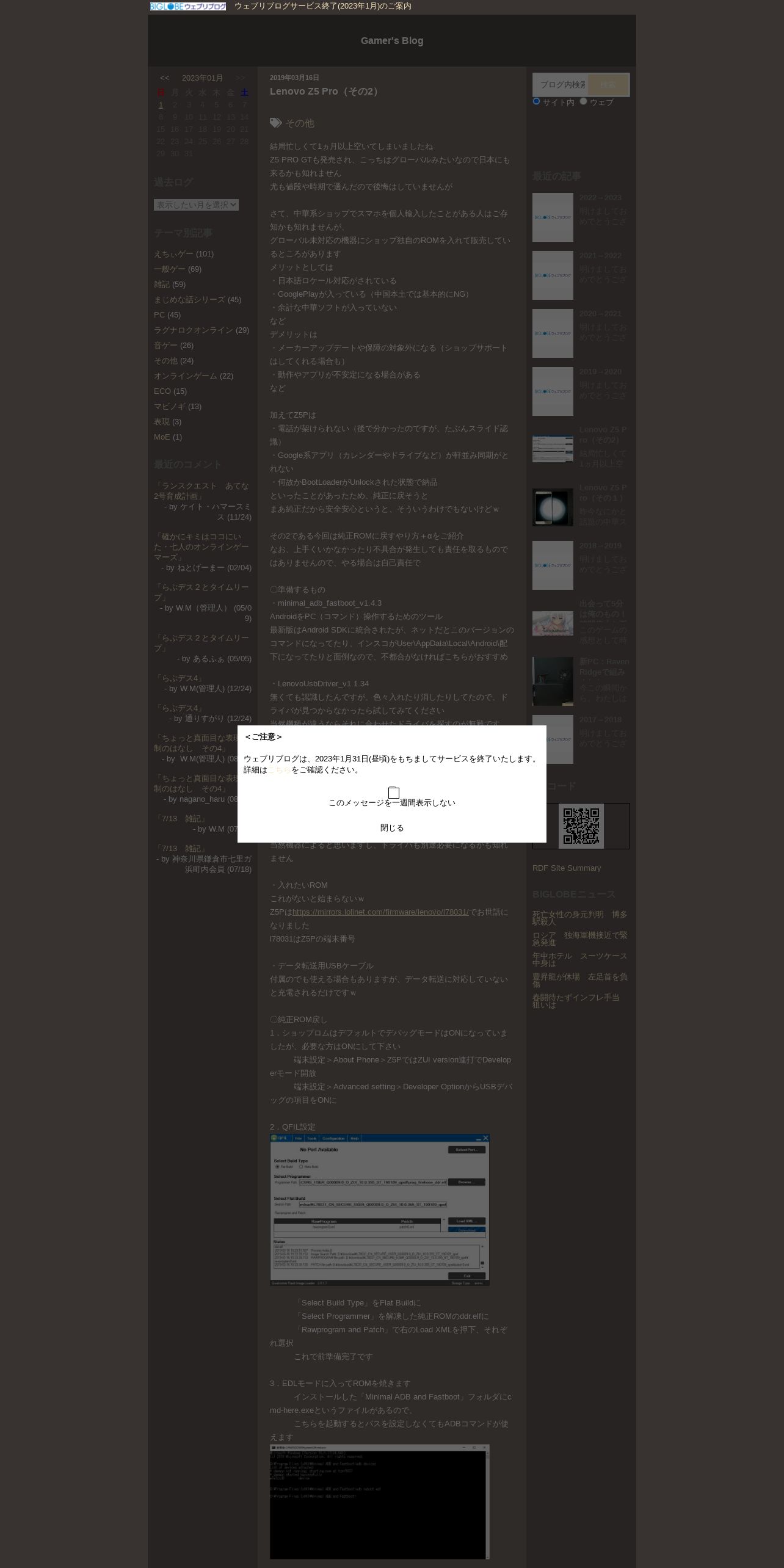The width and height of the screenshot is (784, 1568).
Task: Open the 年中ホテル スーツケース中身は news link
Action: (579, 960)
